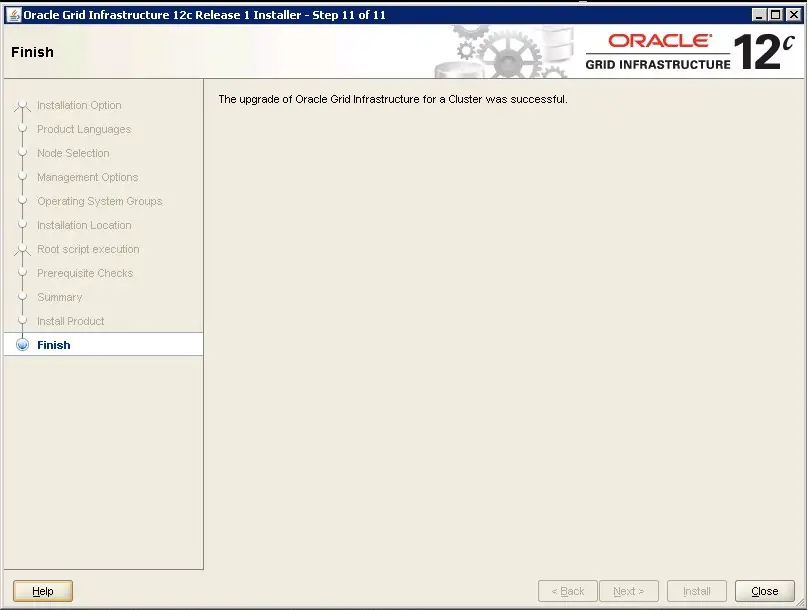This screenshot has height=610, width=809.
Task: Select the Finish step in sidebar
Action: [54, 345]
